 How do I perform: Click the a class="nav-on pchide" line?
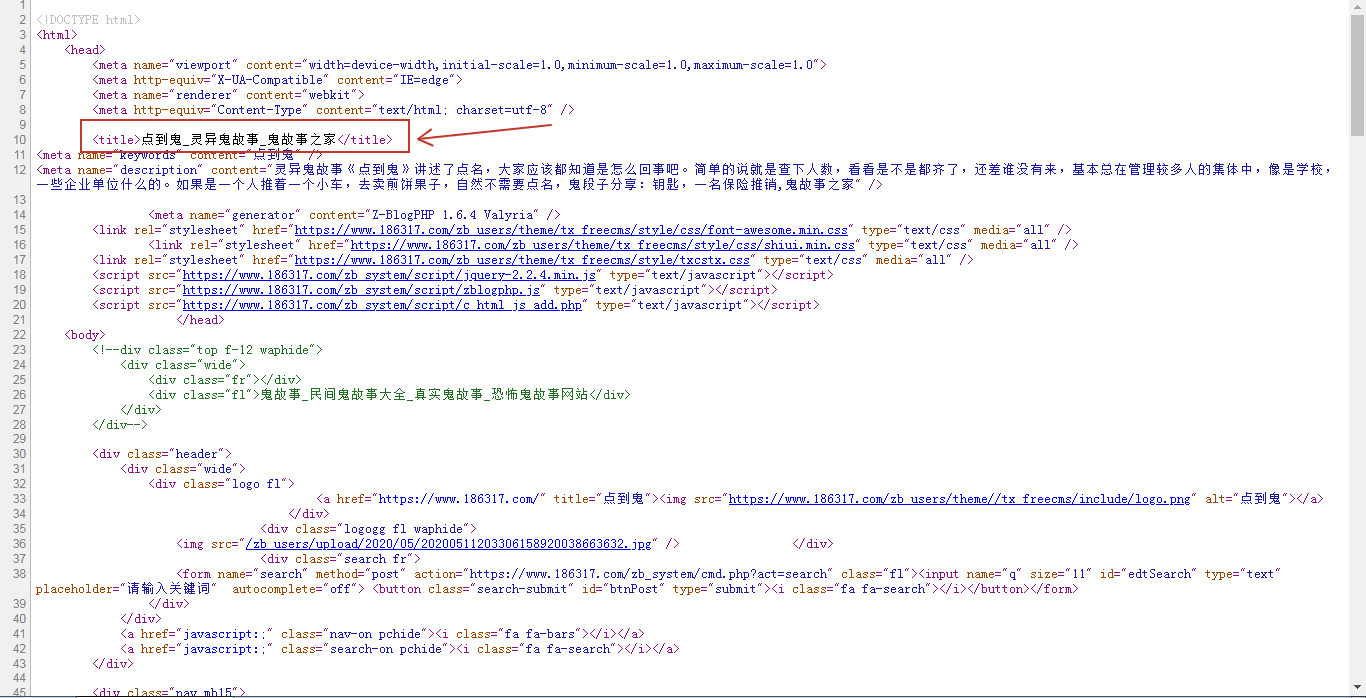[x=382, y=634]
